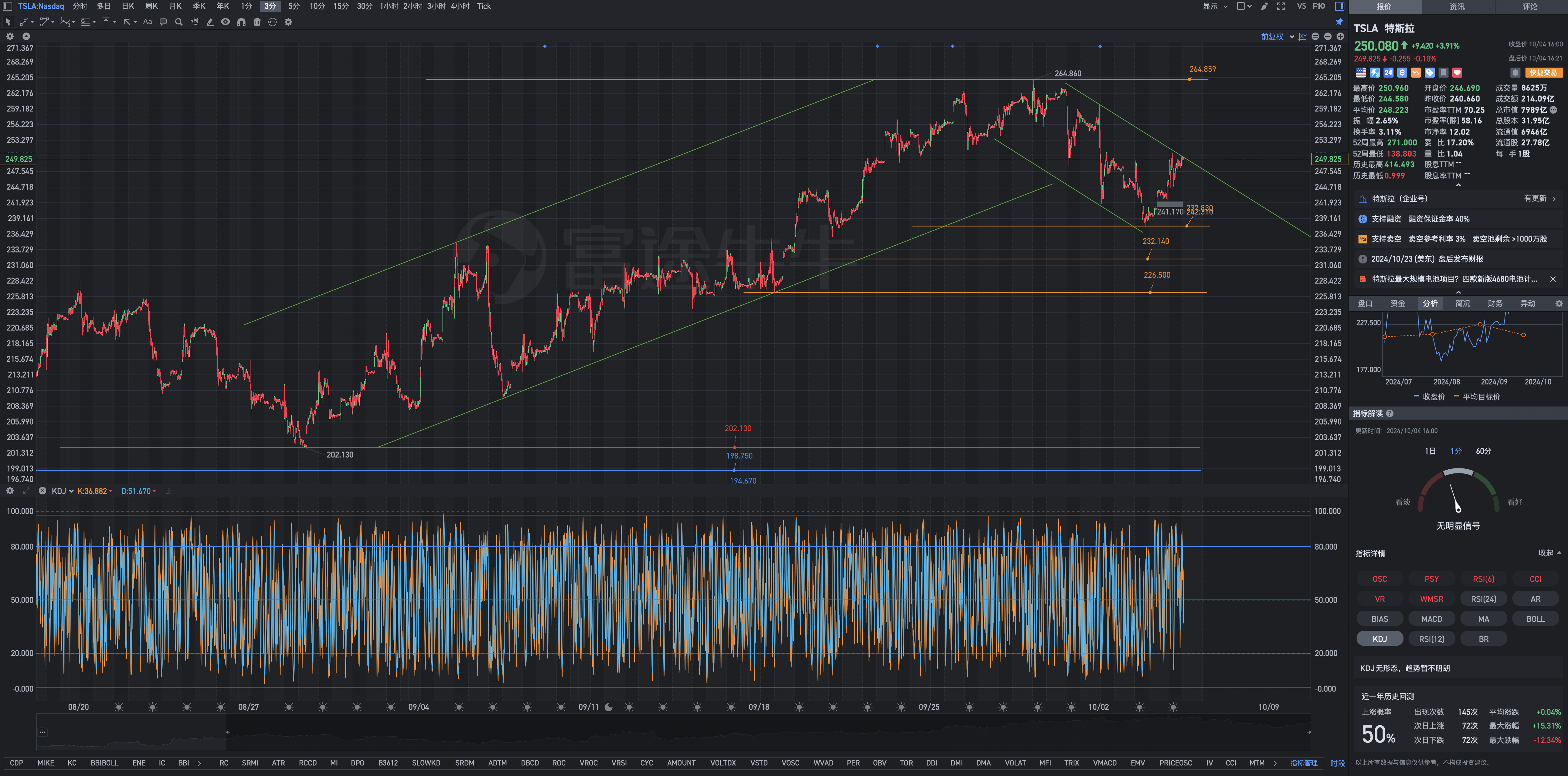Open the 前复权 adjustment dropdown

(1277, 37)
